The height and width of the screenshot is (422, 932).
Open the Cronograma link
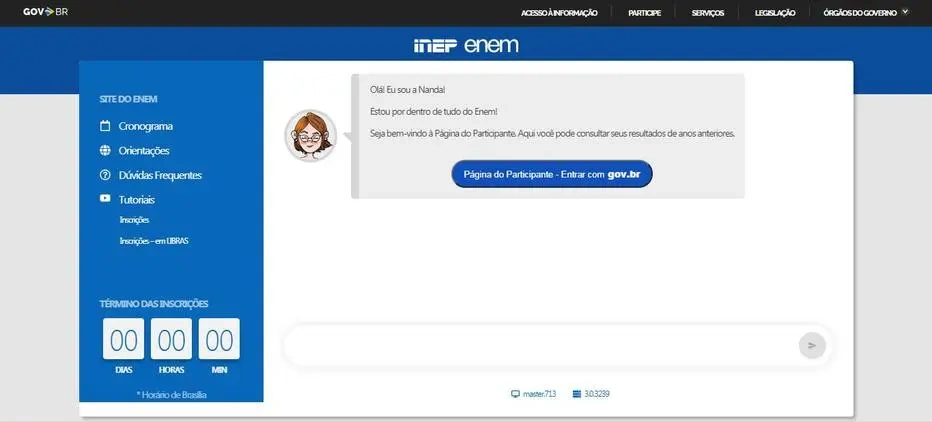pyautogui.click(x=146, y=126)
